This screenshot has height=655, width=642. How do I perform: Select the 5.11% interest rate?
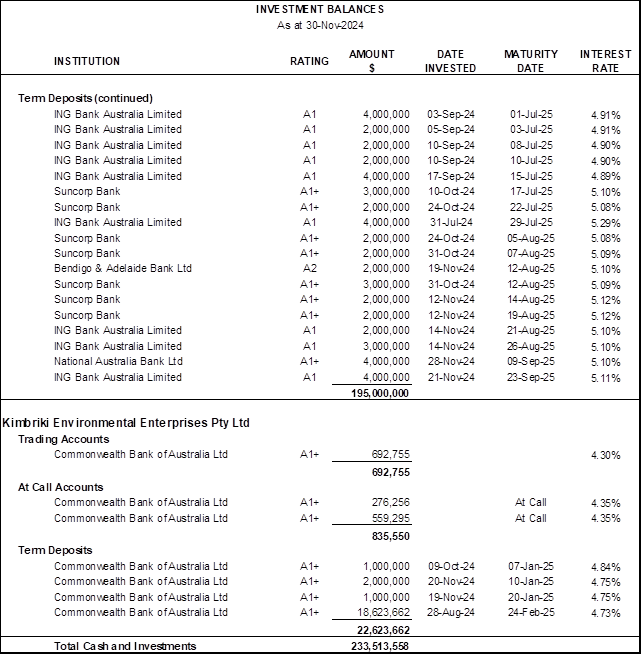click(606, 378)
